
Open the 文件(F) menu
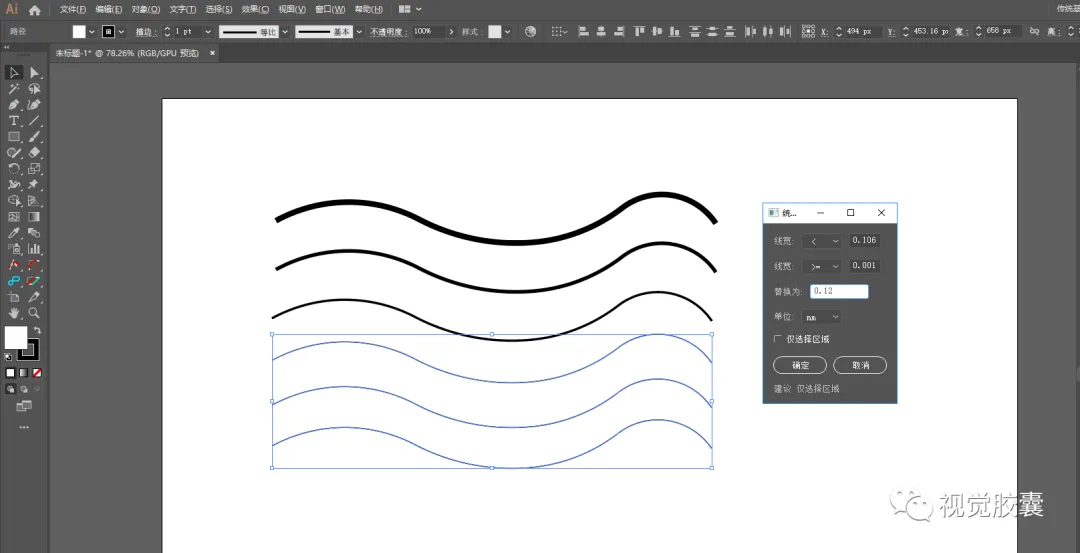73,9
